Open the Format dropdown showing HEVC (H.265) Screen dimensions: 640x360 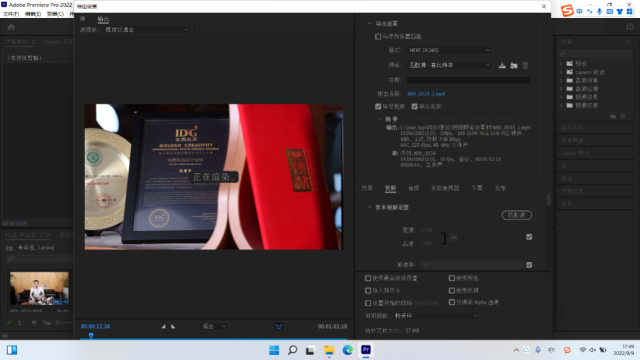(449, 50)
